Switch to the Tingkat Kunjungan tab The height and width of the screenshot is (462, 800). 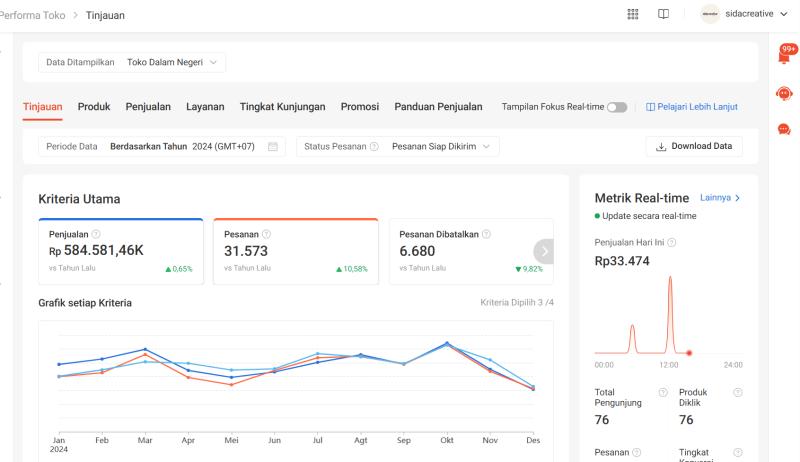point(283,107)
